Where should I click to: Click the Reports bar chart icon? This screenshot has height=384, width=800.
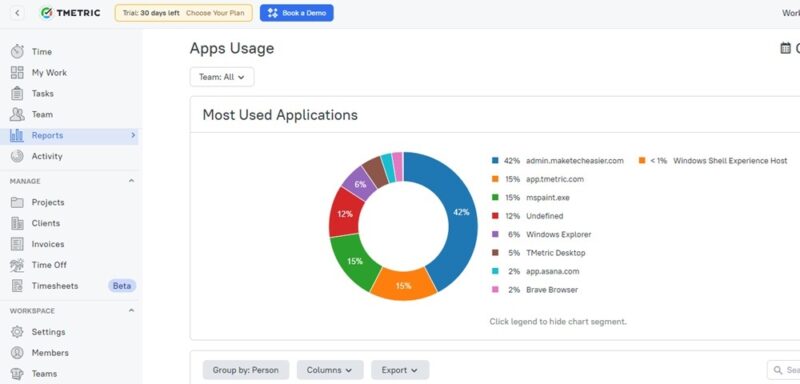coord(17,135)
